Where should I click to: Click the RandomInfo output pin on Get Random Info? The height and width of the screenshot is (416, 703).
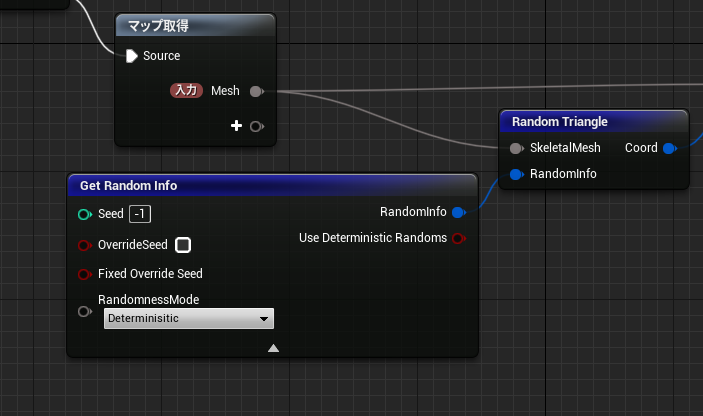pyautogui.click(x=459, y=212)
